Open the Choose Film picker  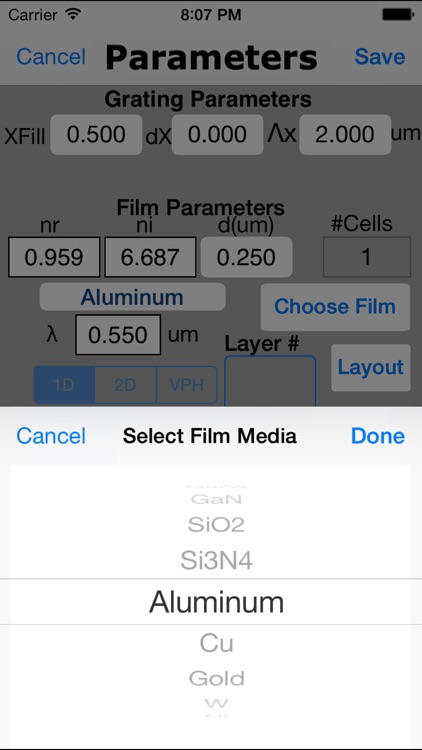click(x=335, y=307)
